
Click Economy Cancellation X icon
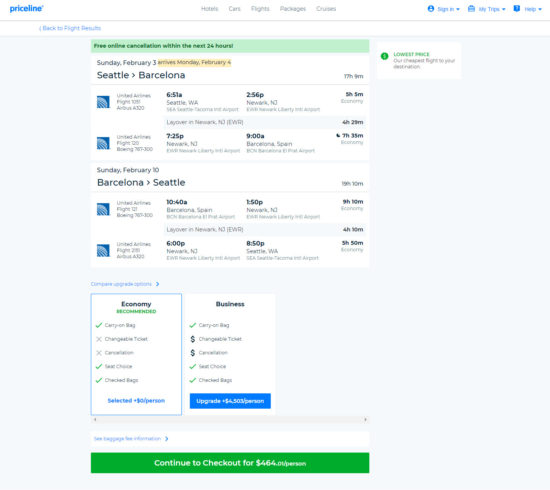99,353
